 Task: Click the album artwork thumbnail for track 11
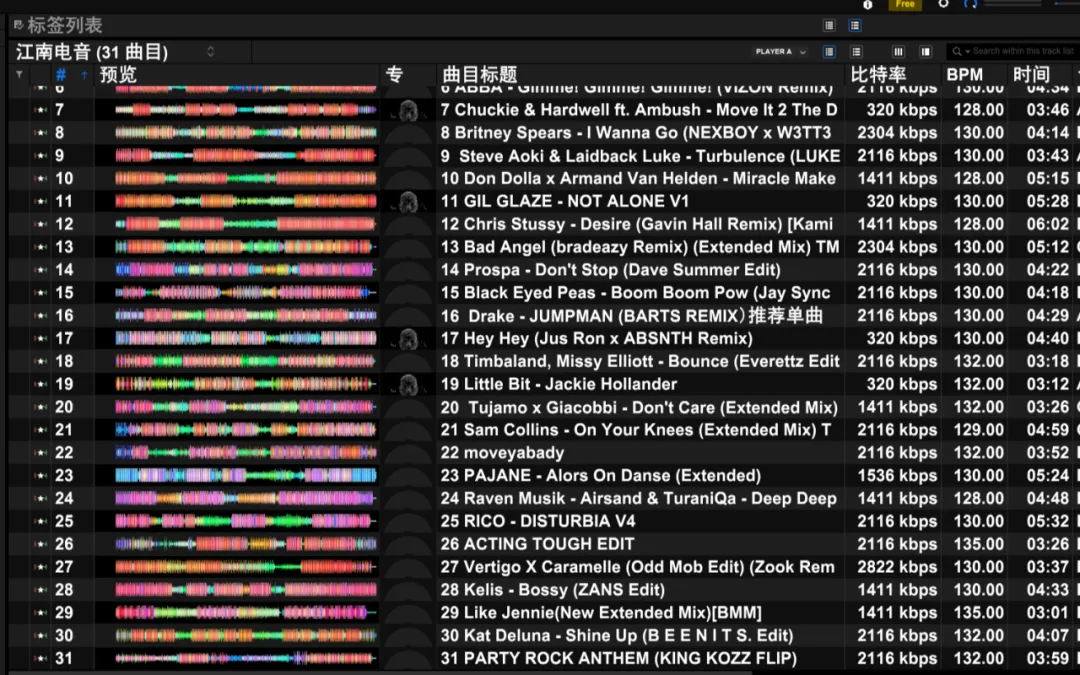[408, 201]
